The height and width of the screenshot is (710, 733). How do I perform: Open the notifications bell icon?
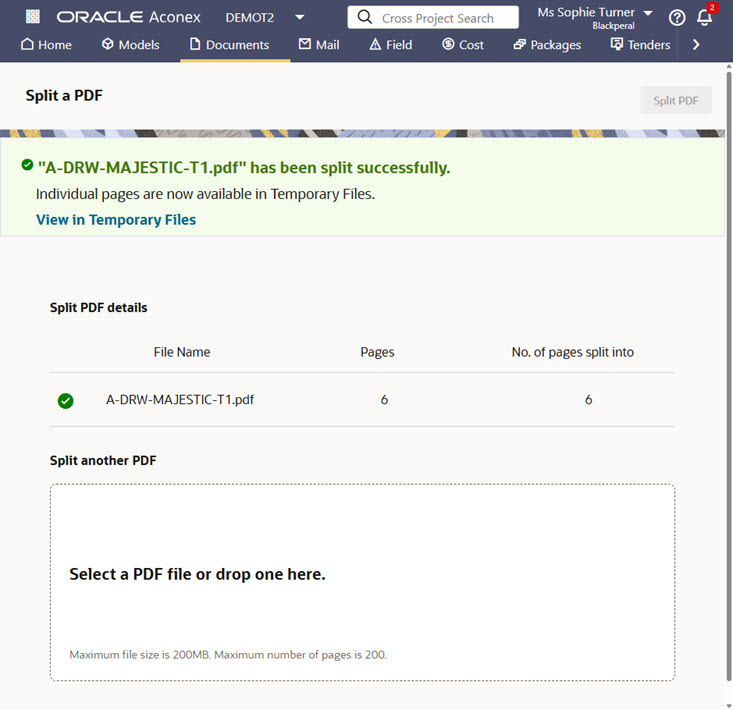point(704,17)
